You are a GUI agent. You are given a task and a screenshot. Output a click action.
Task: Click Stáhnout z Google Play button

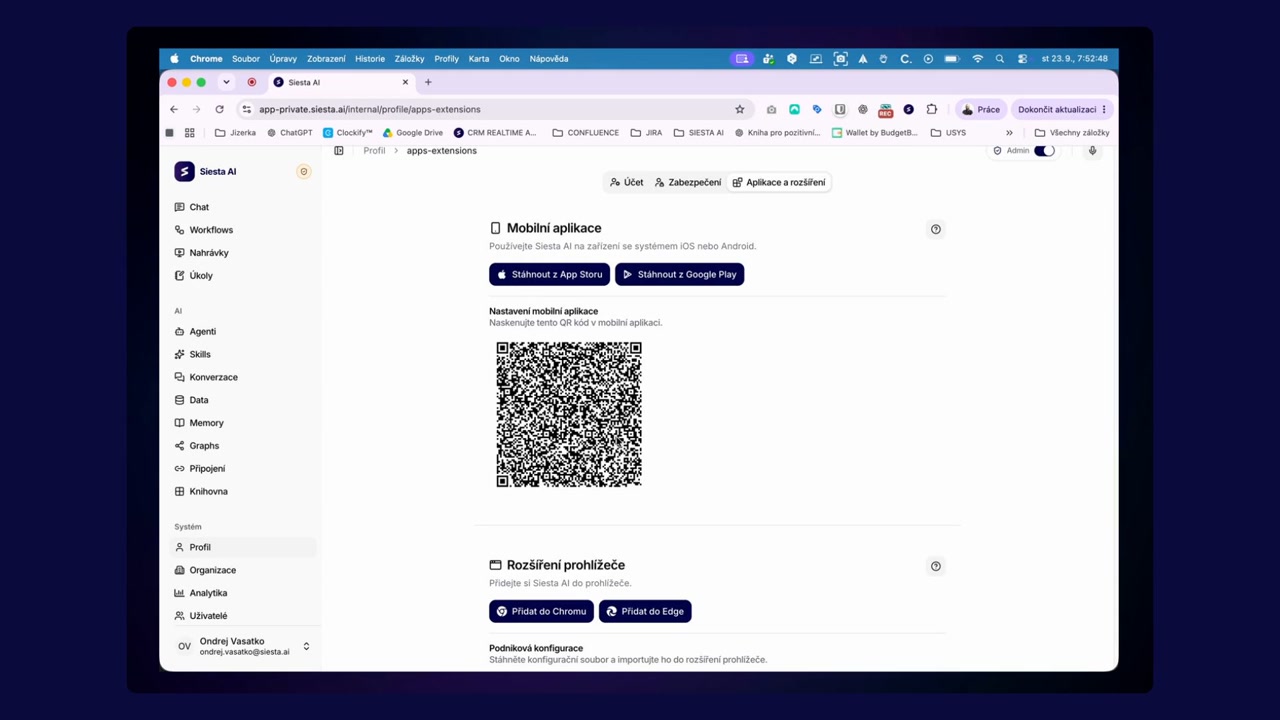679,274
